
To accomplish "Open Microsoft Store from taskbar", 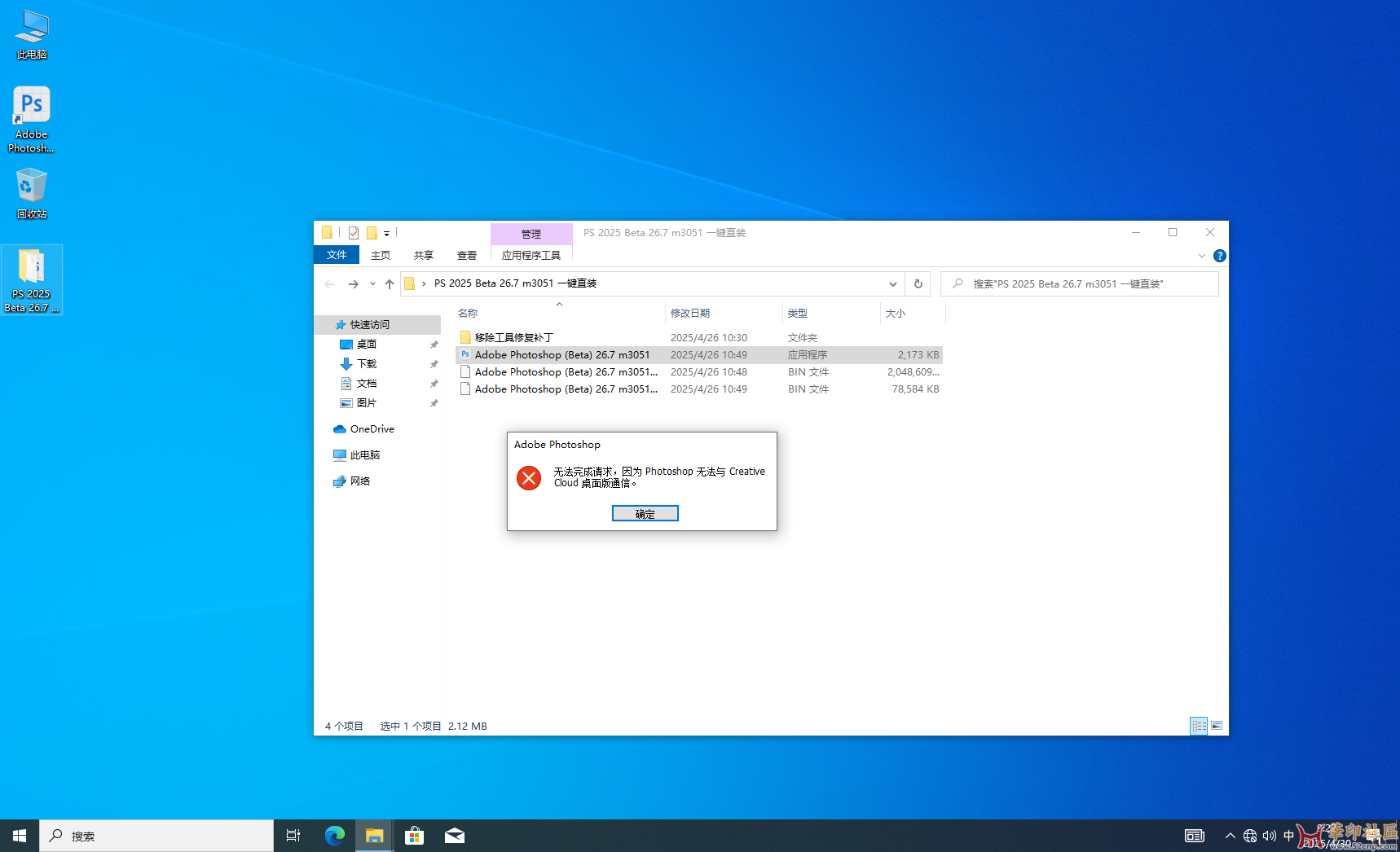I will (415, 836).
